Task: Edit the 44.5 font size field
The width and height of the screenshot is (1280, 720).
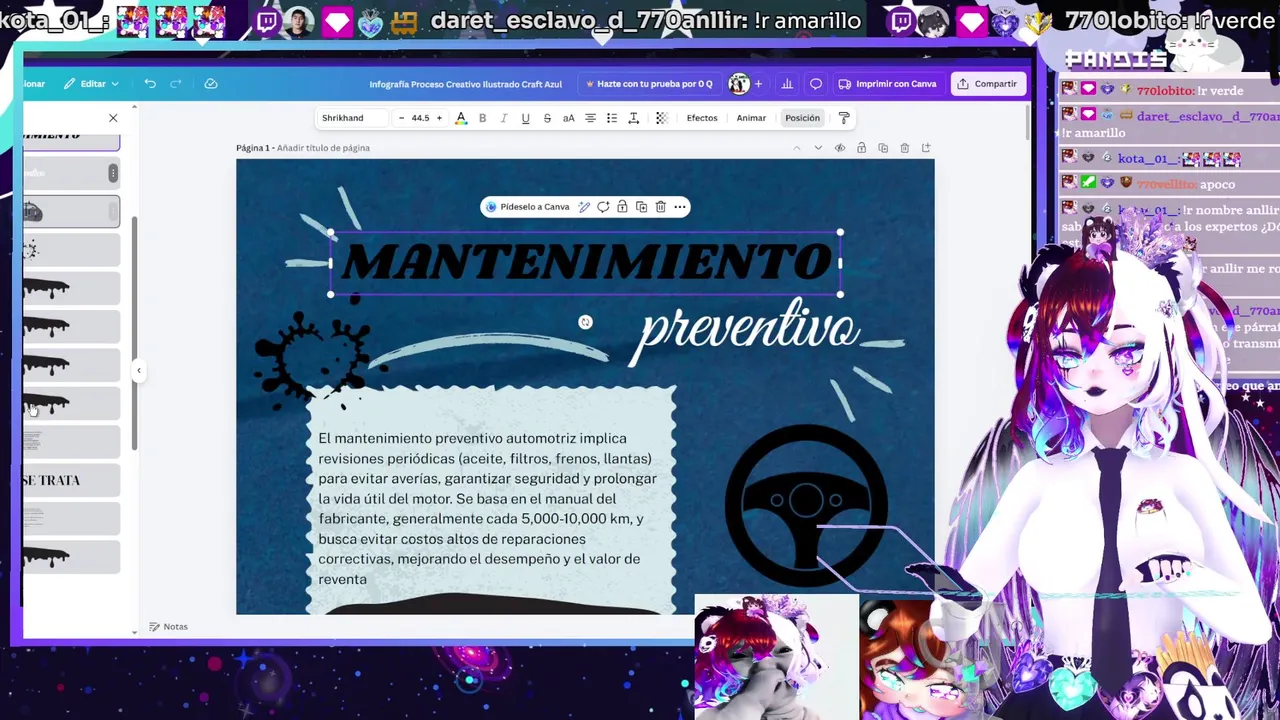Action: pos(420,118)
